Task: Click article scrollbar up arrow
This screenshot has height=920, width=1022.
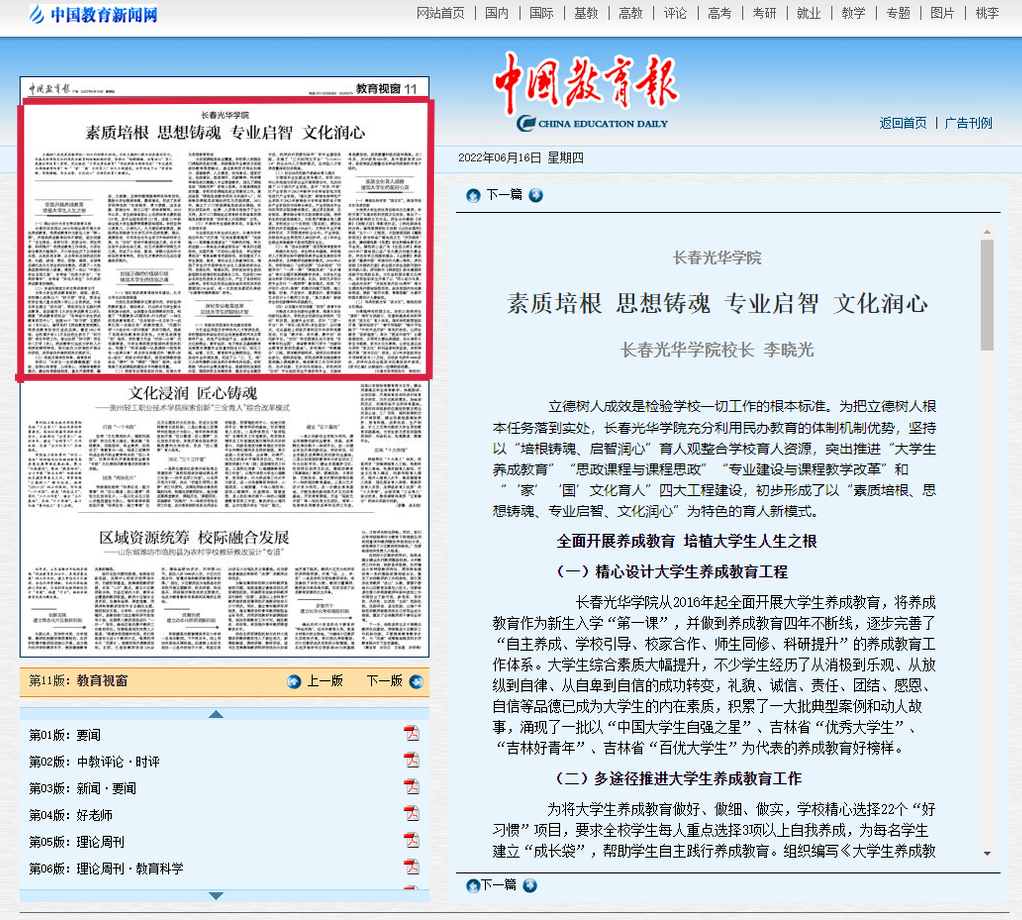Action: [x=987, y=231]
